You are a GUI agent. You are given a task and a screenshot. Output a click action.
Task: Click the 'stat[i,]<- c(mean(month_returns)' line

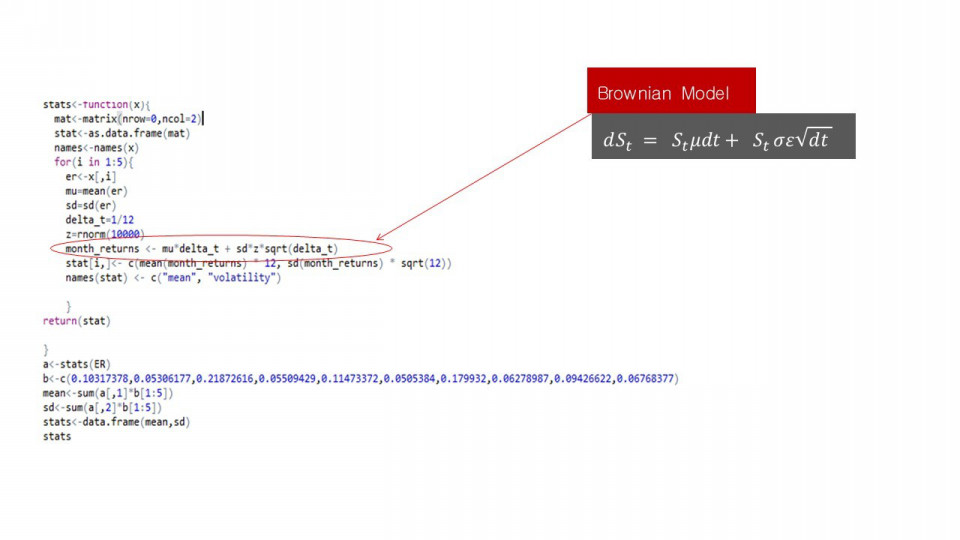click(258, 263)
